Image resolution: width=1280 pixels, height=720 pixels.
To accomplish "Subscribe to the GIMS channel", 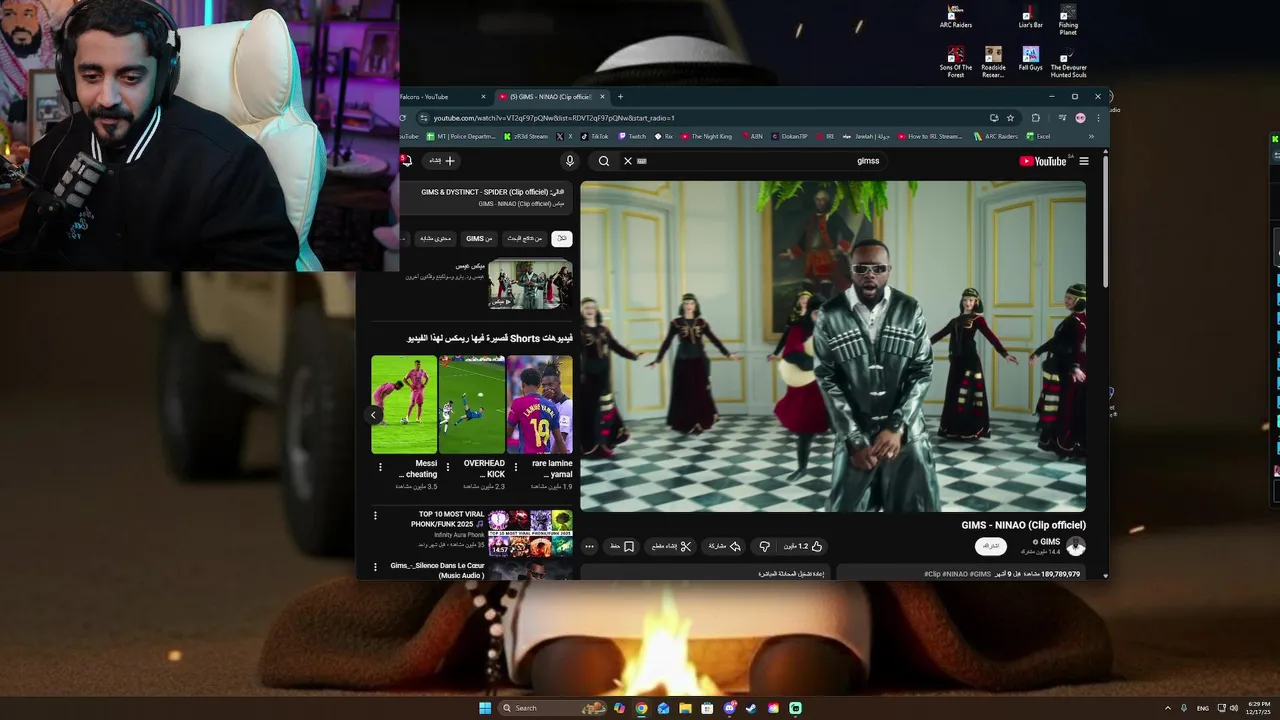I will (991, 546).
